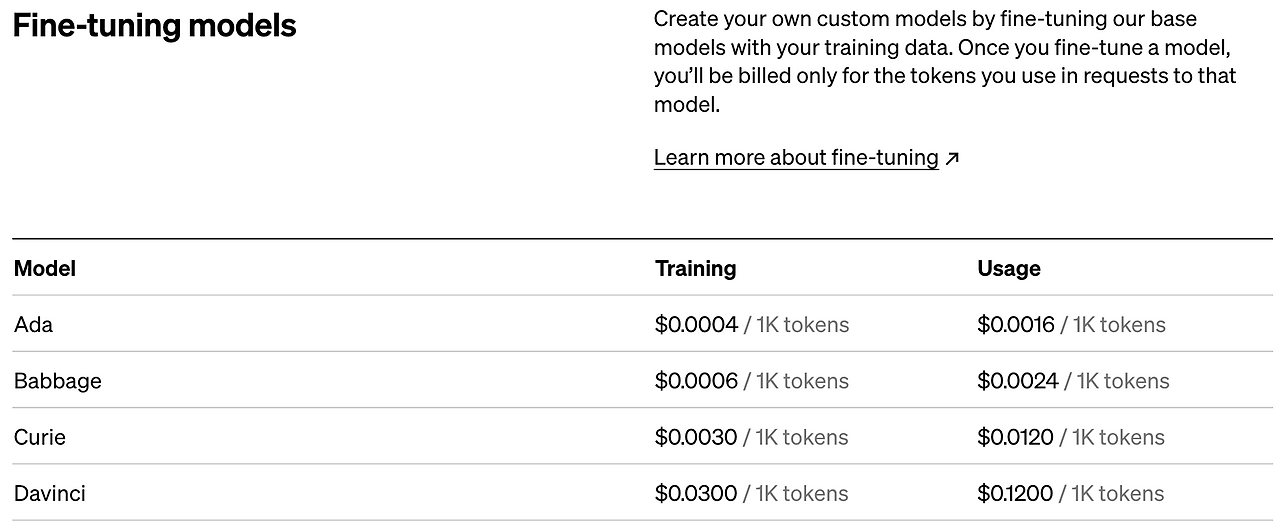Click the arrow icon beside the fine-tuning link
This screenshot has height=527, width=1280.
tap(952, 158)
